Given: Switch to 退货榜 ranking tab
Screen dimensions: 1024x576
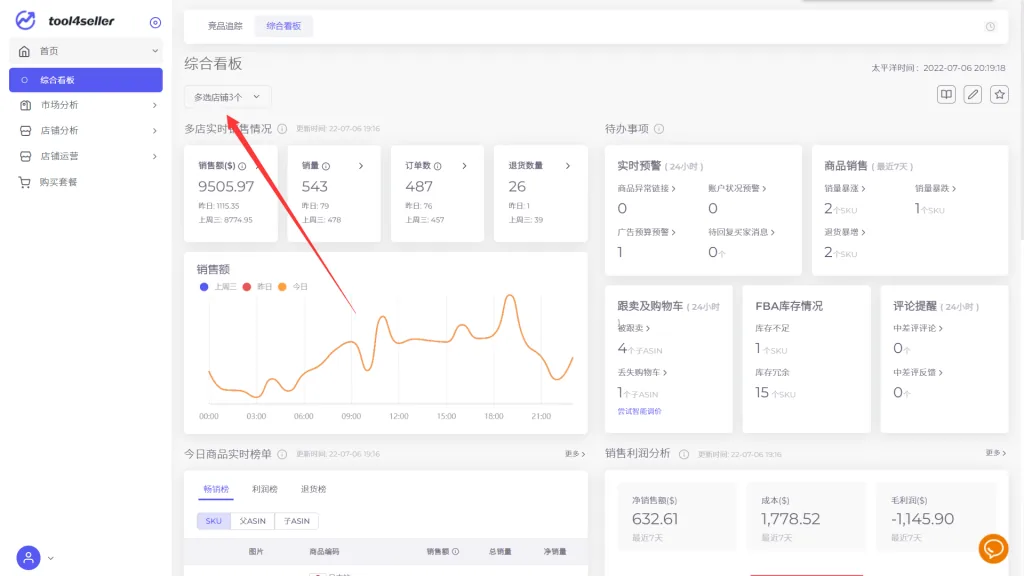Looking at the screenshot, I should click(x=313, y=489).
